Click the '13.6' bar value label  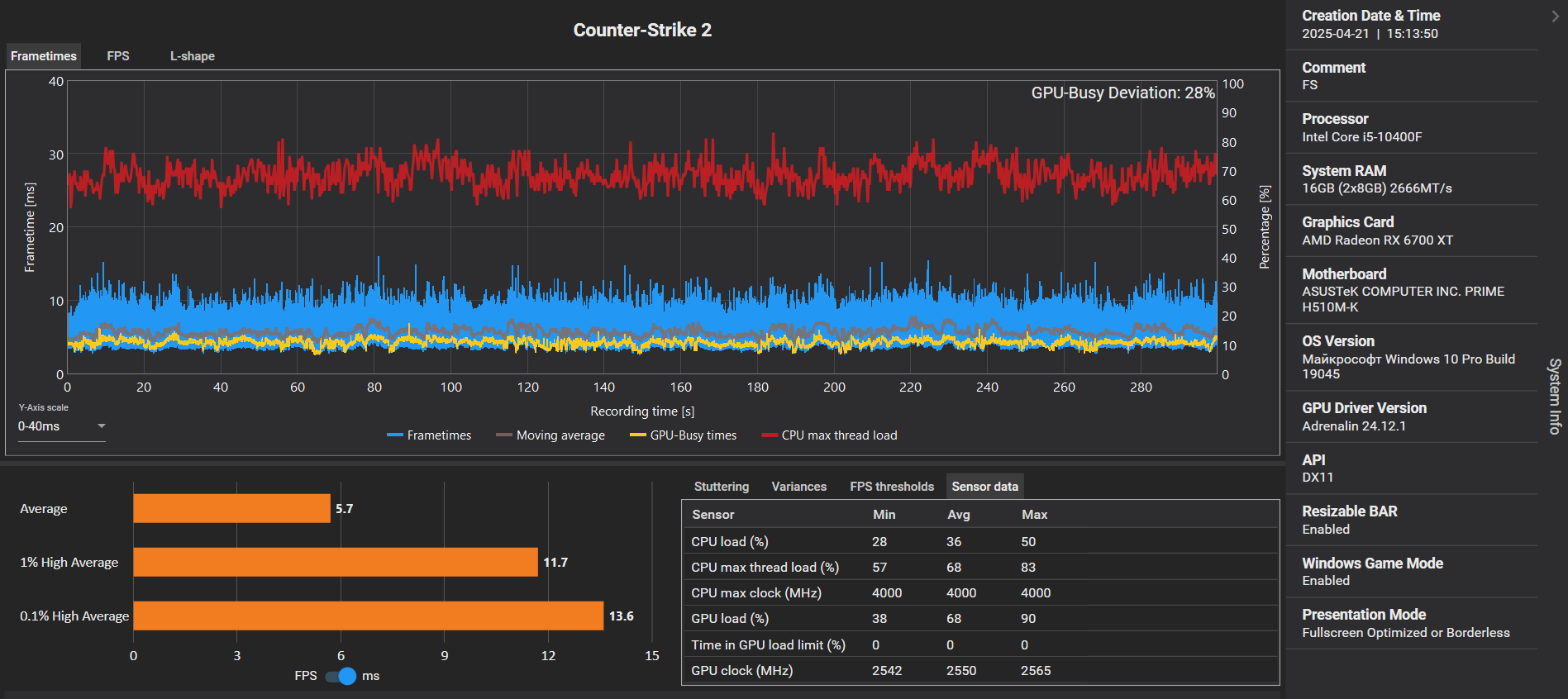point(622,616)
